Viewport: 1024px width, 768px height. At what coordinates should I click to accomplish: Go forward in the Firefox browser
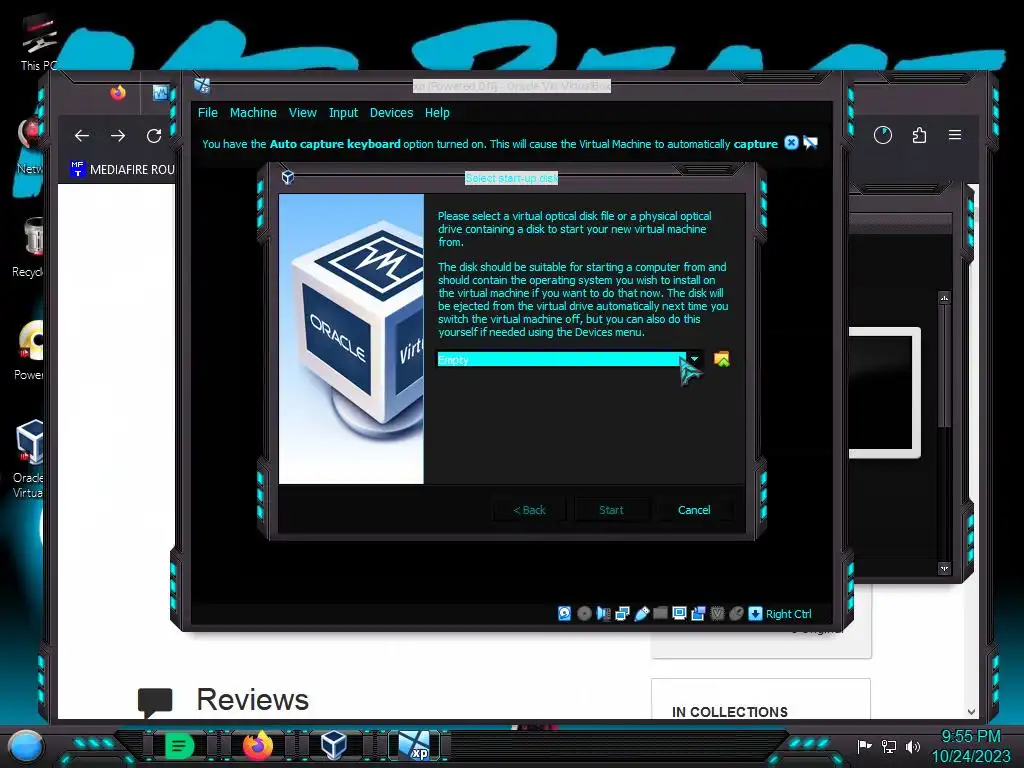click(118, 136)
